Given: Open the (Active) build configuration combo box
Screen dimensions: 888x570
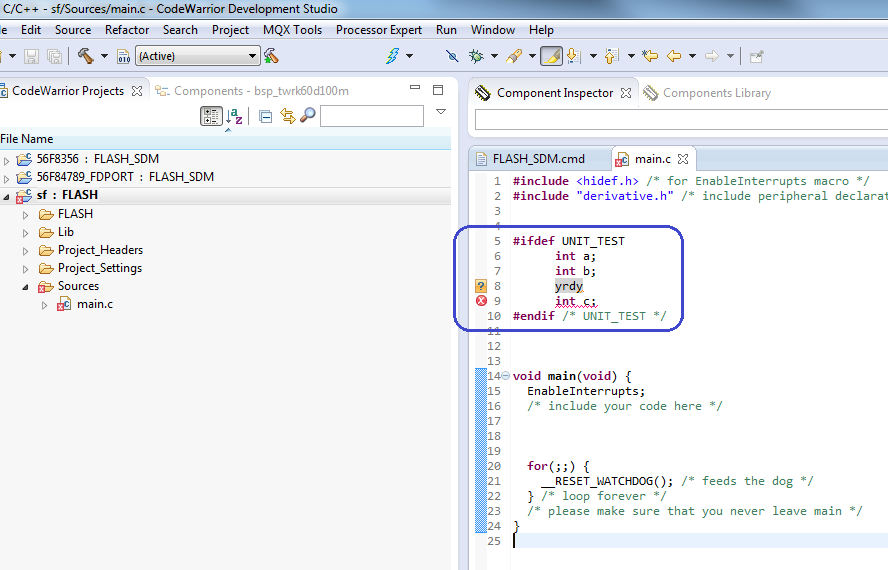Looking at the screenshot, I should click(x=198, y=56).
